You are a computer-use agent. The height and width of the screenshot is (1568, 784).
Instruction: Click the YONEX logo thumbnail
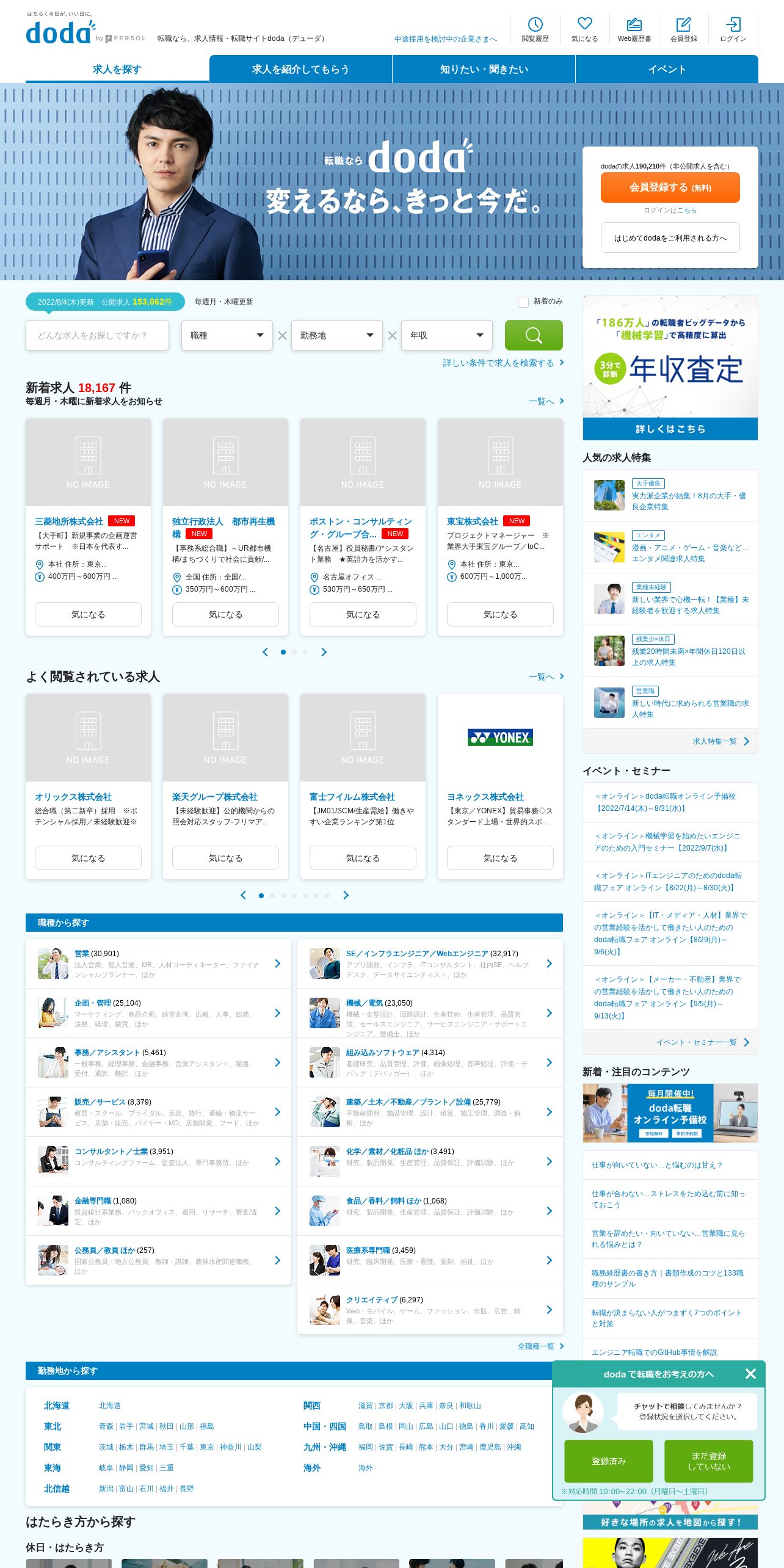click(x=500, y=738)
